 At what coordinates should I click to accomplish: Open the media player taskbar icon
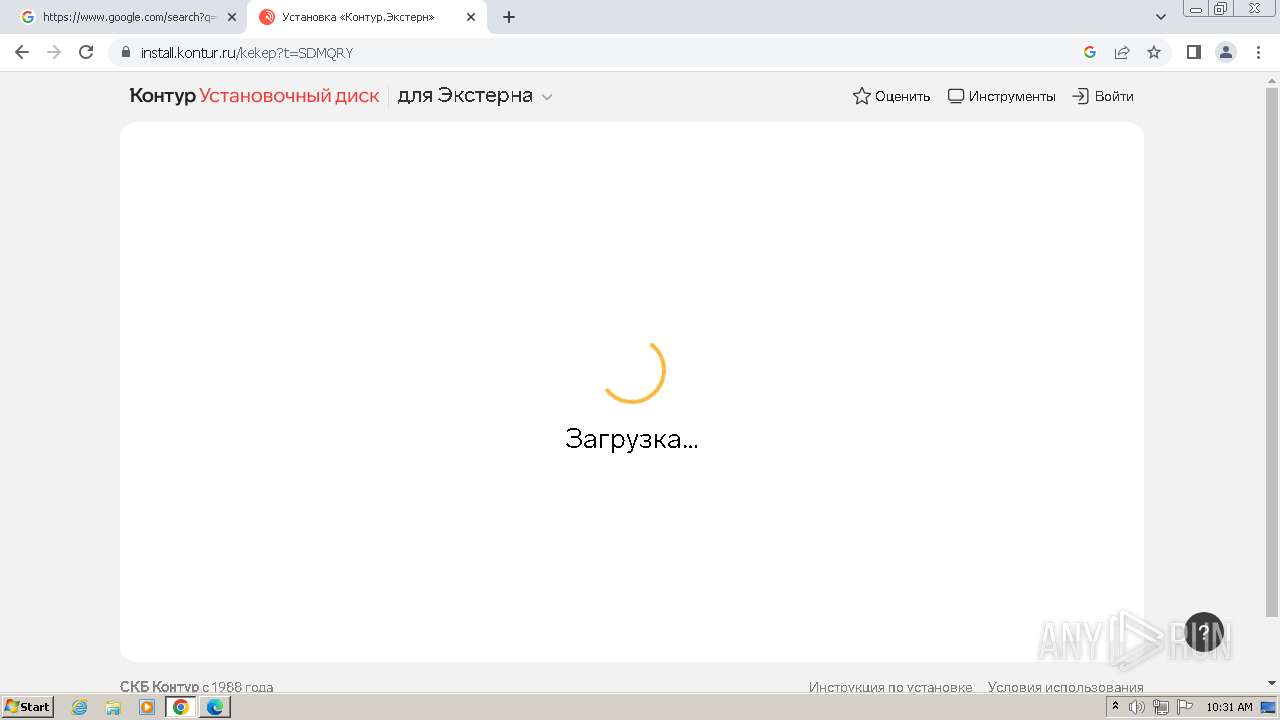coord(147,707)
